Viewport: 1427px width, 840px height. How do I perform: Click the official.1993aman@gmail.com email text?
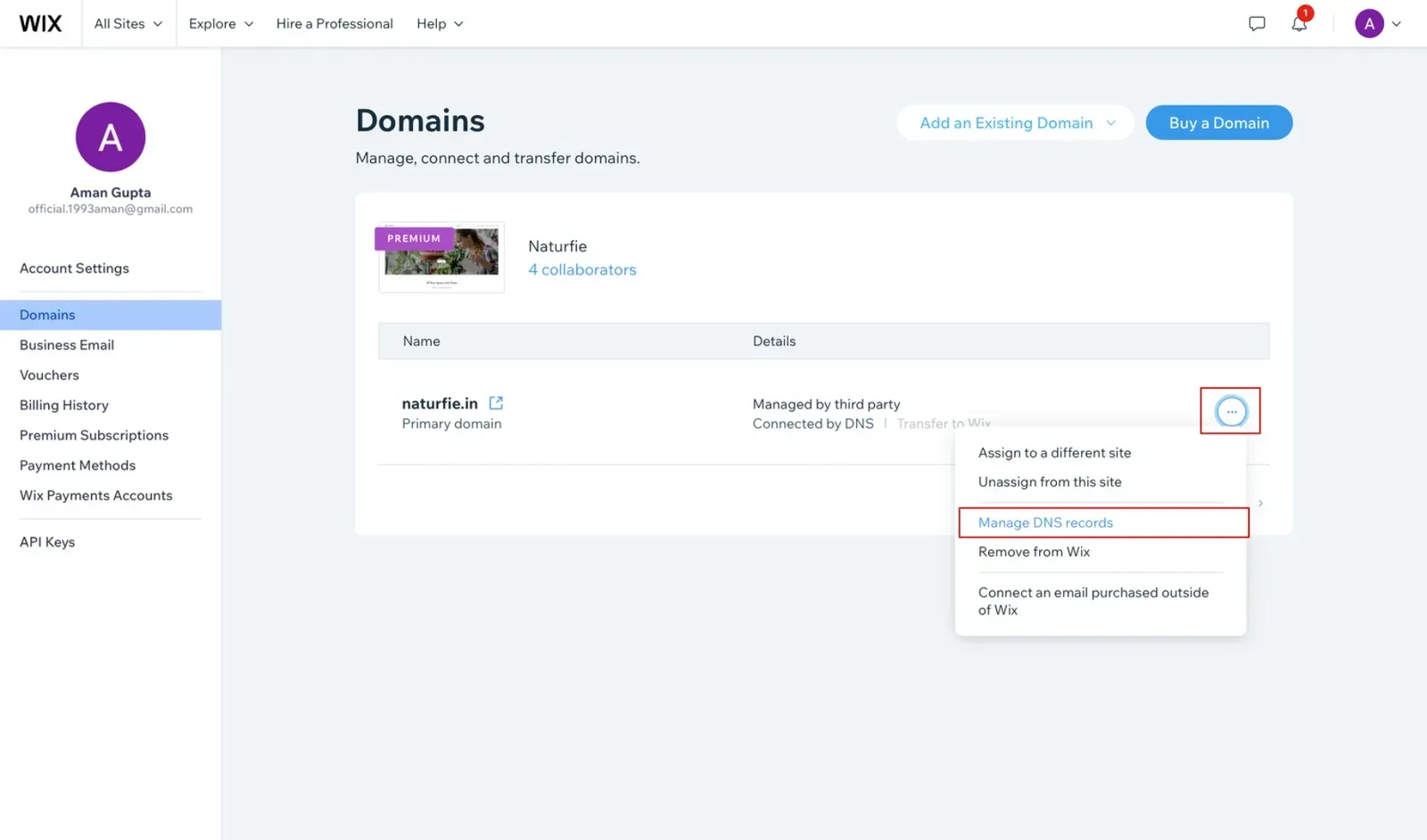tap(111, 209)
